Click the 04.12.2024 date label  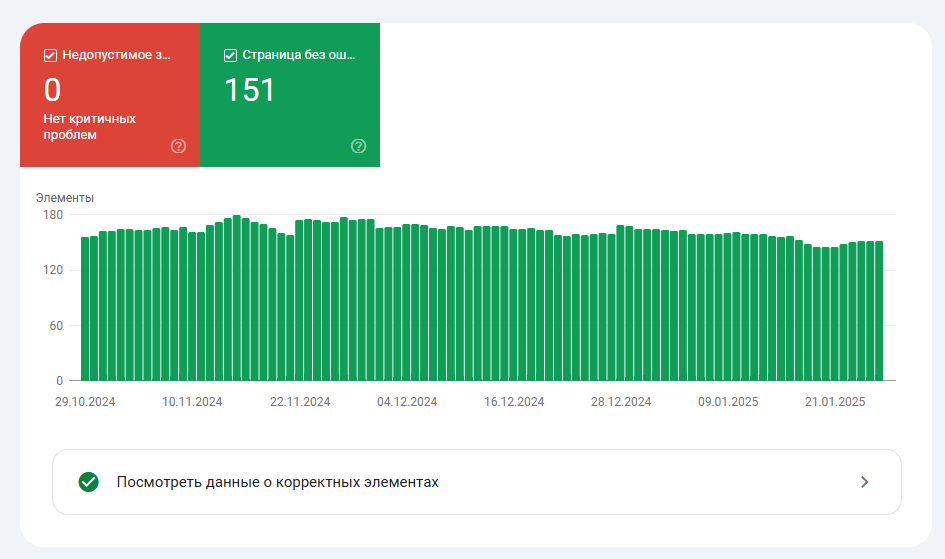(407, 402)
